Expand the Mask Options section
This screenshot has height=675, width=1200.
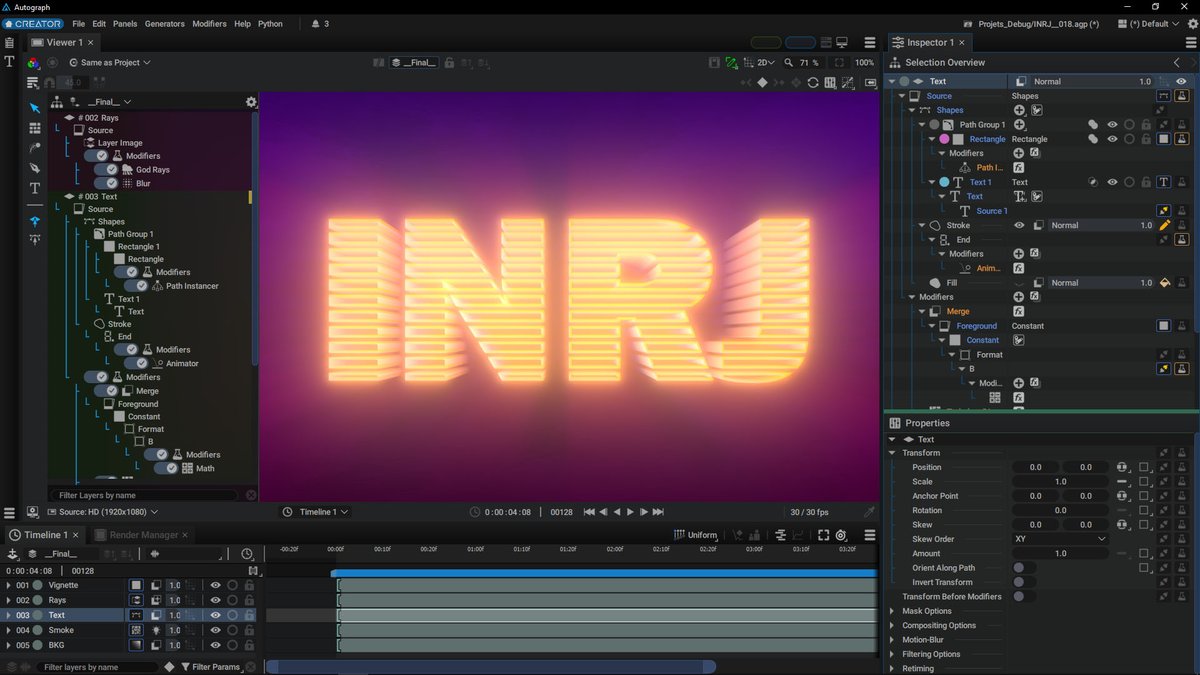pyautogui.click(x=926, y=611)
